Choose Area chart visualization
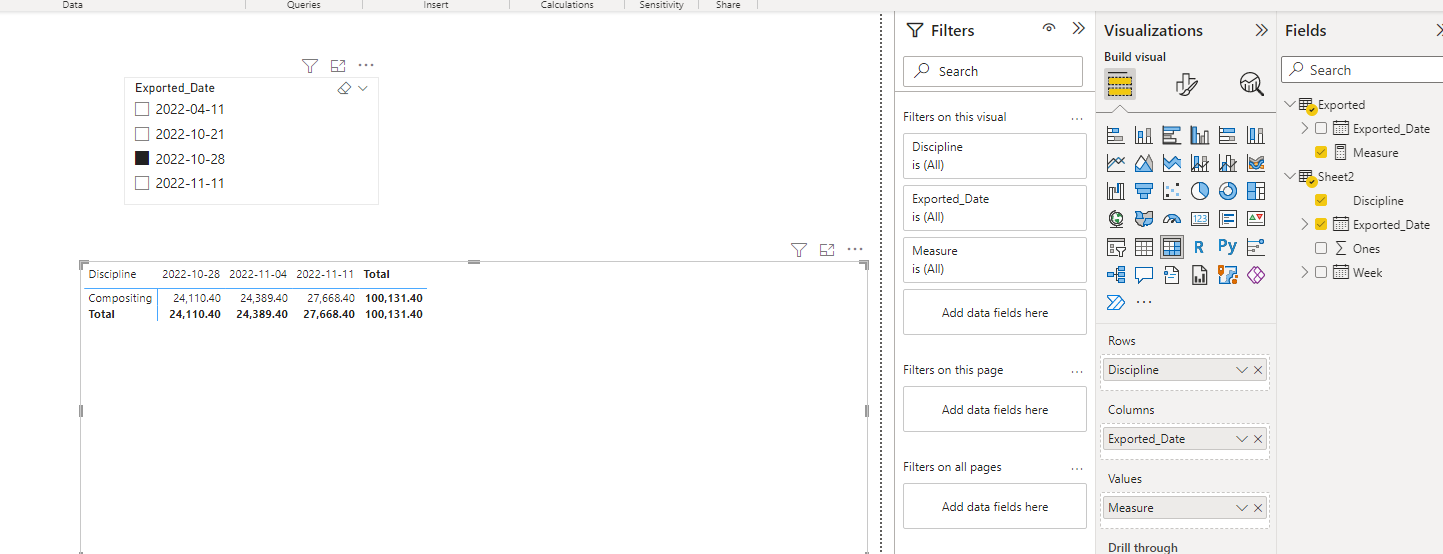1443x554 pixels. click(1144, 163)
